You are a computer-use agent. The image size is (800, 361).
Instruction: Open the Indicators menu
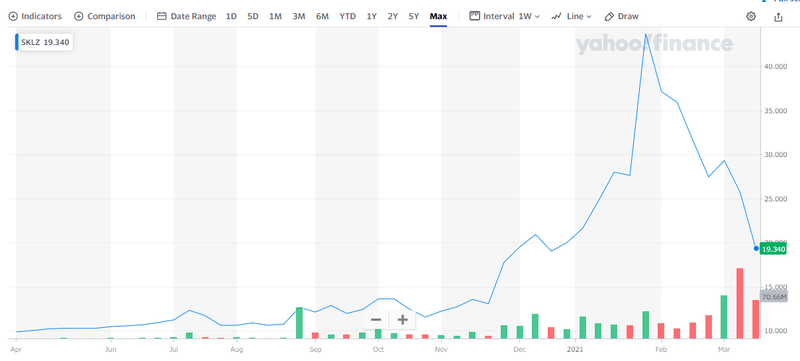click(35, 16)
